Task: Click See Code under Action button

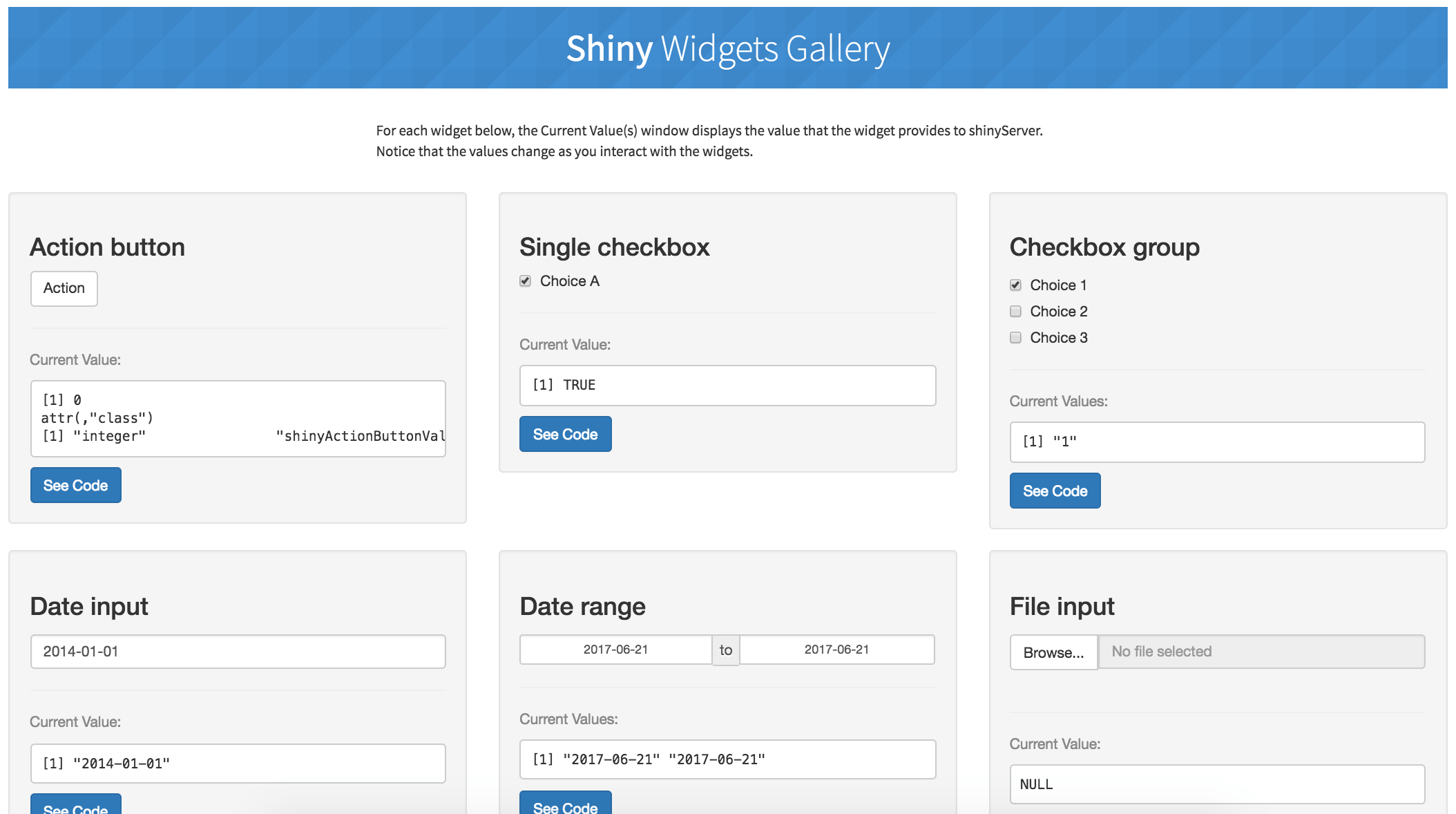Action: (75, 484)
